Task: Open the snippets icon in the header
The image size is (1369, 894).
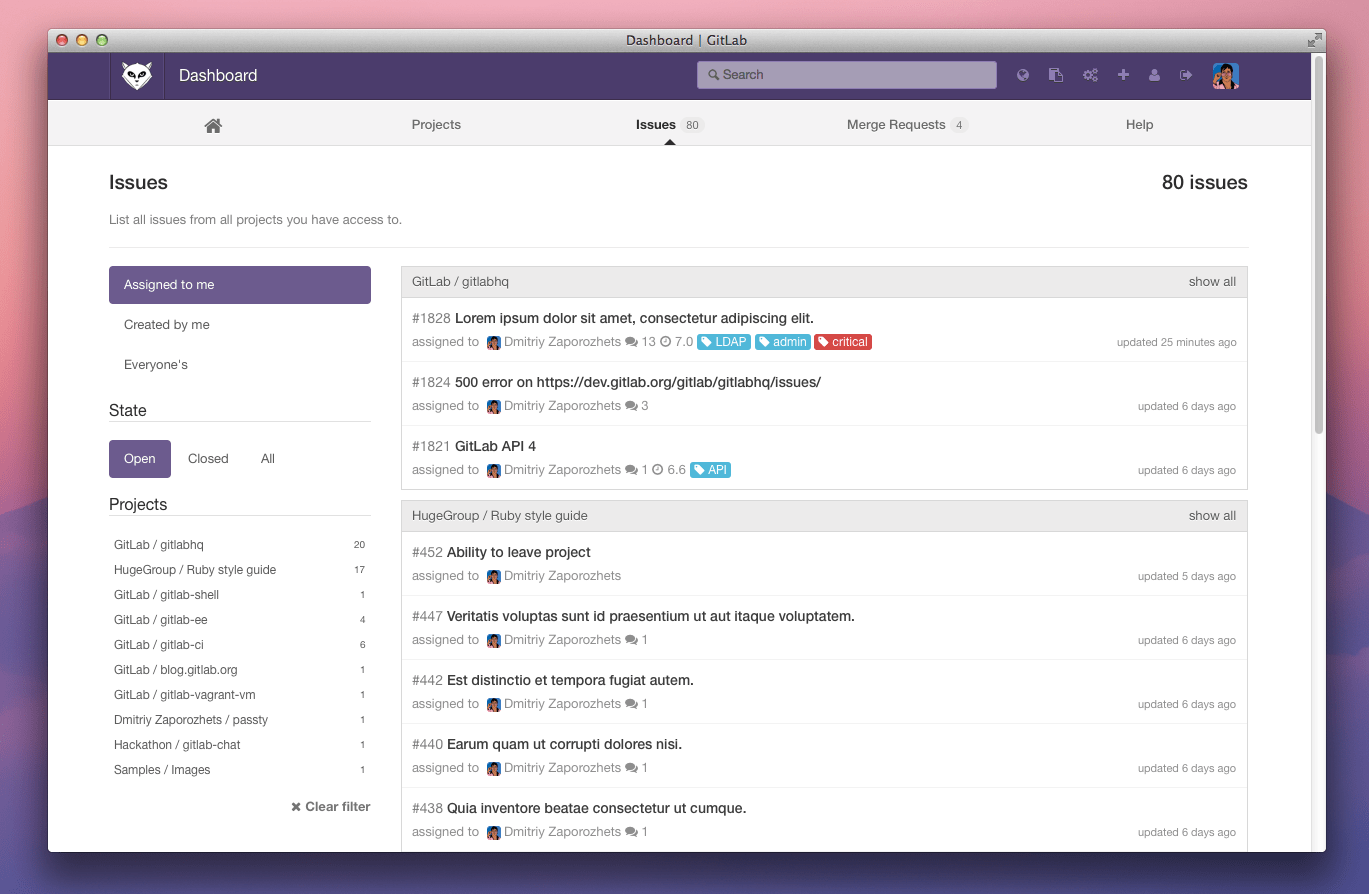Action: click(x=1056, y=74)
